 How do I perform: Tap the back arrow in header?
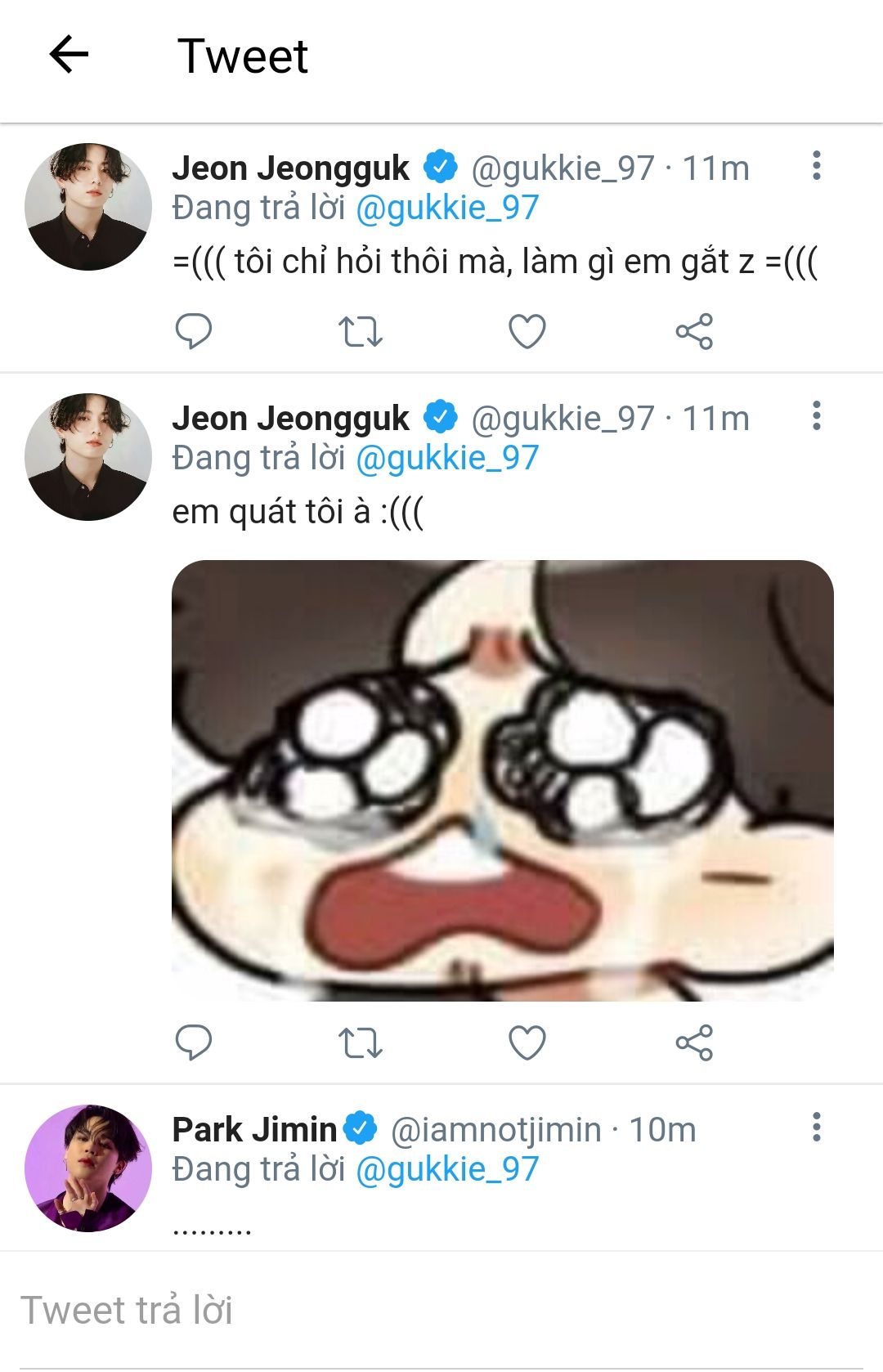tap(69, 56)
